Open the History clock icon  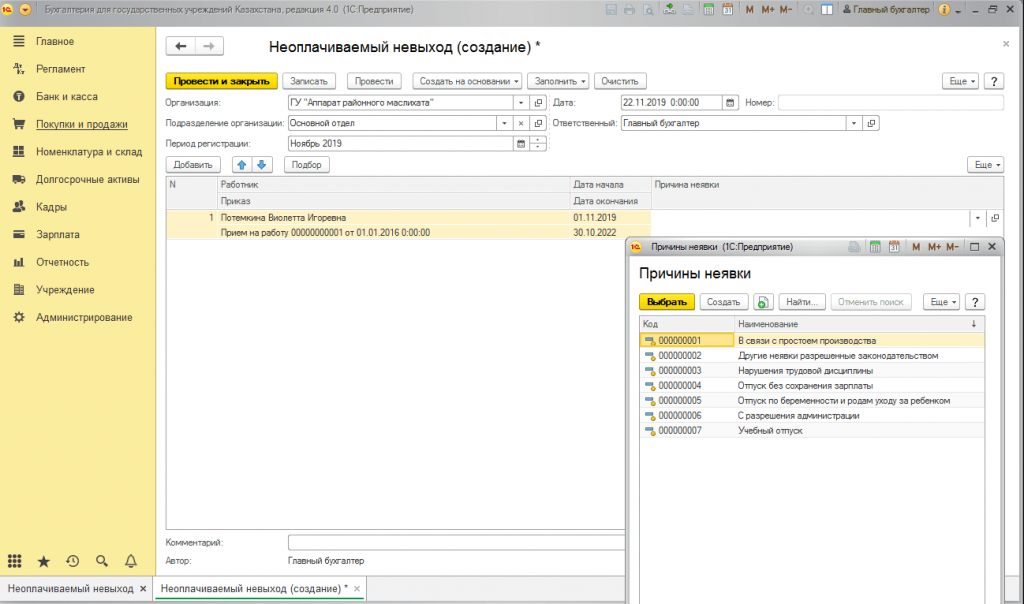72,561
